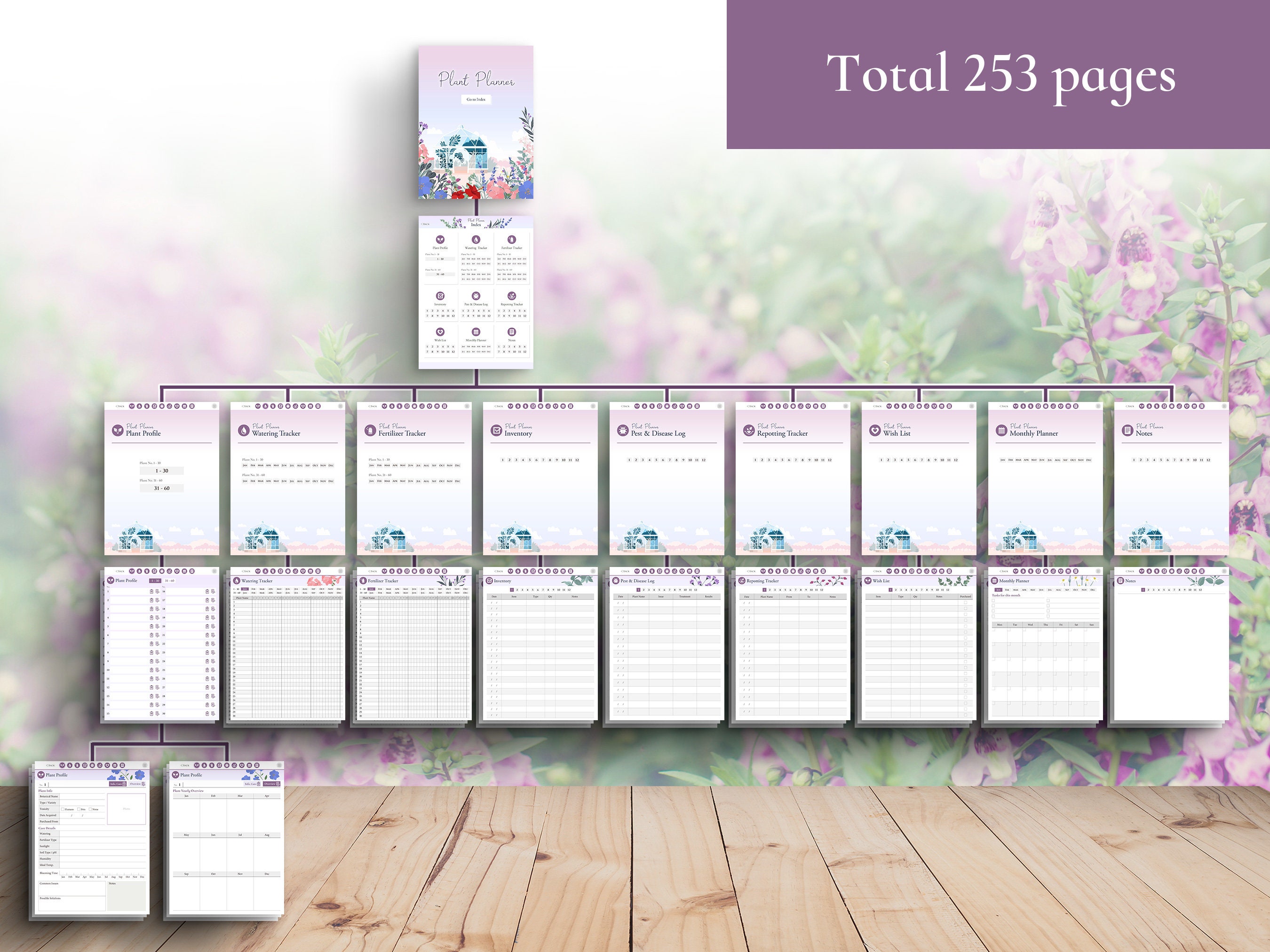The width and height of the screenshot is (1270, 952).
Task: Click the Inventory checklist icon
Action: coord(440,296)
